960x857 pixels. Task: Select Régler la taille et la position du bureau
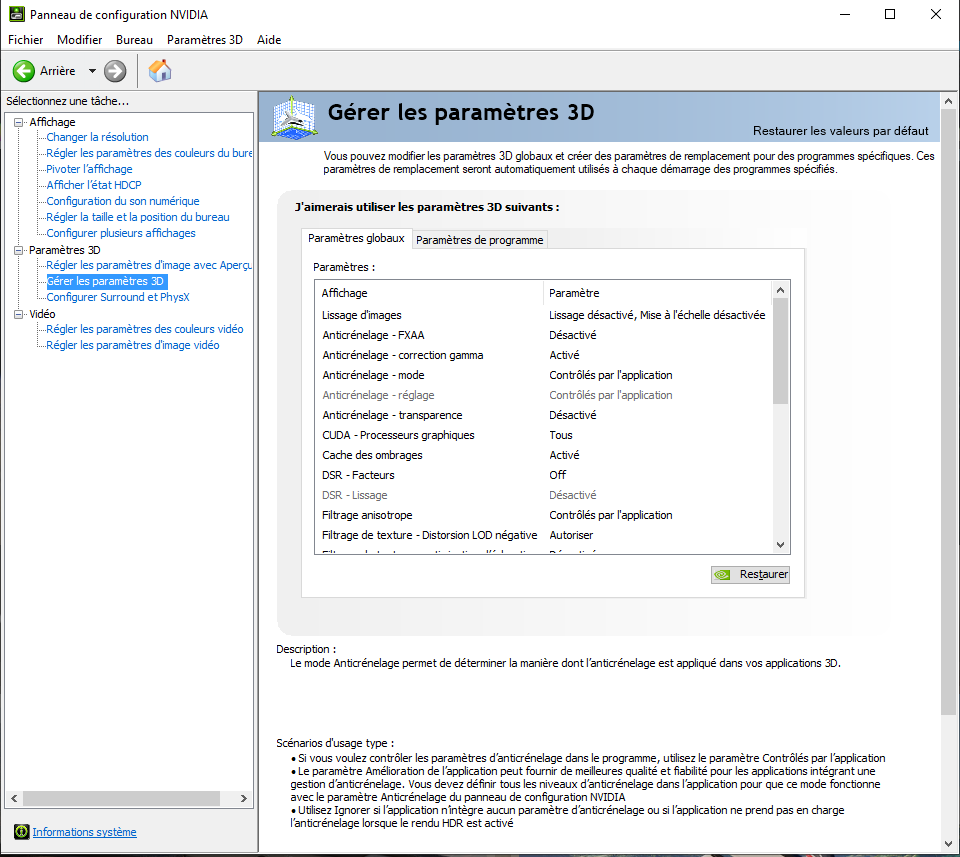click(x=138, y=217)
